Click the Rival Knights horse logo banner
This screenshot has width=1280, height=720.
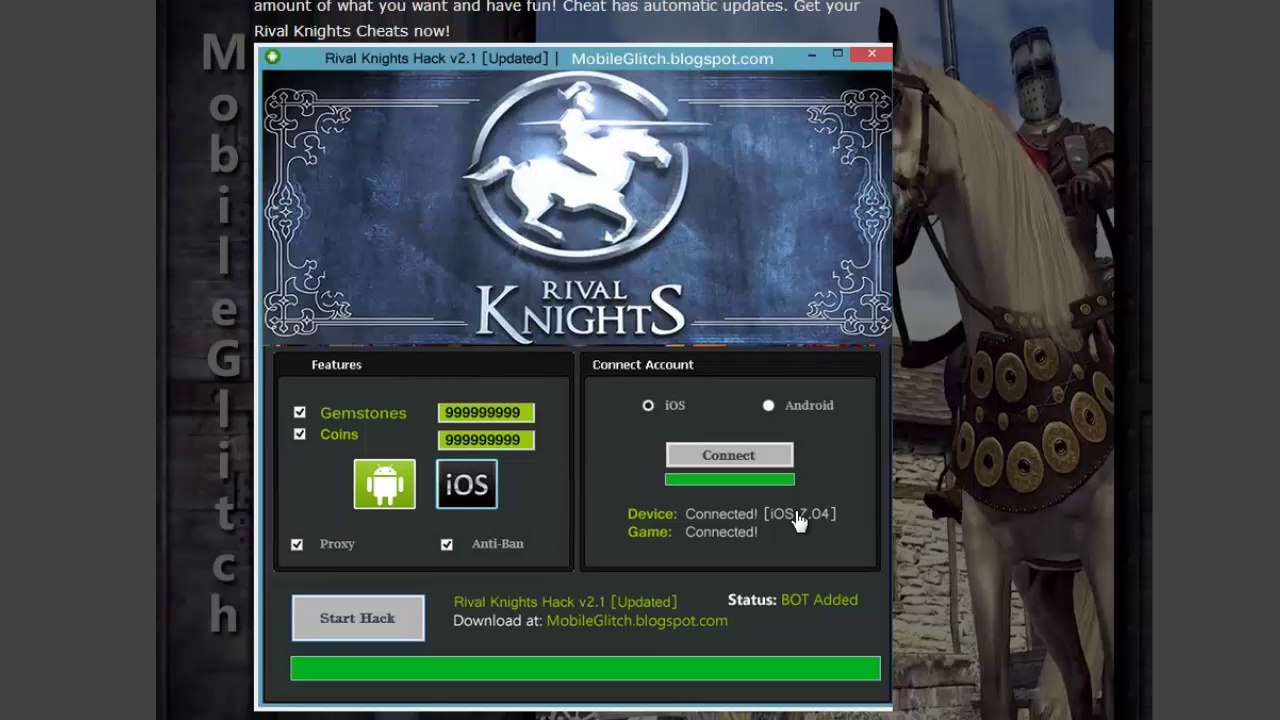pos(577,207)
